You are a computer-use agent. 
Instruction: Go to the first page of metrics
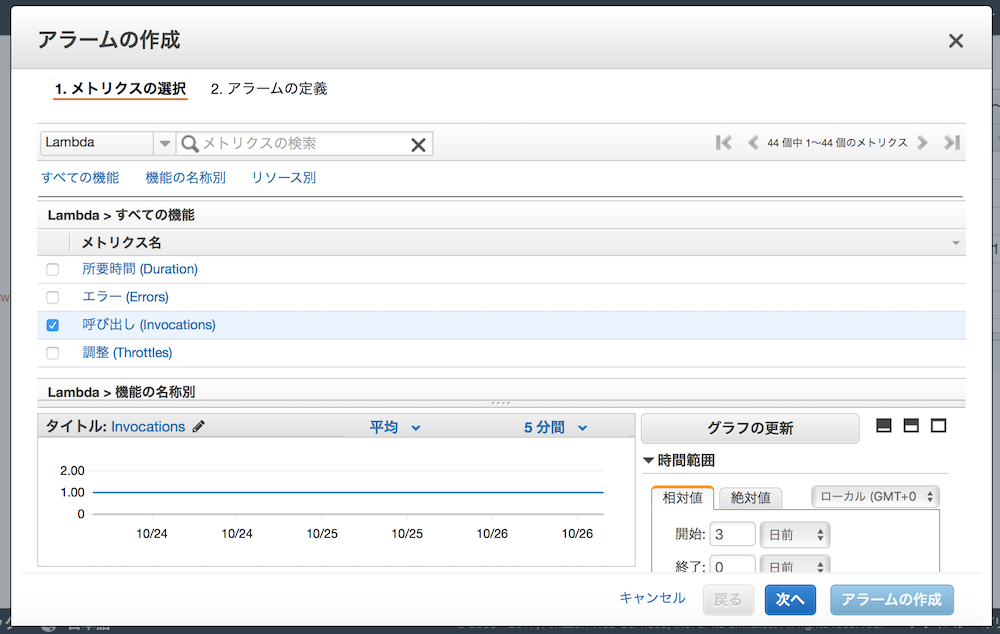[724, 143]
